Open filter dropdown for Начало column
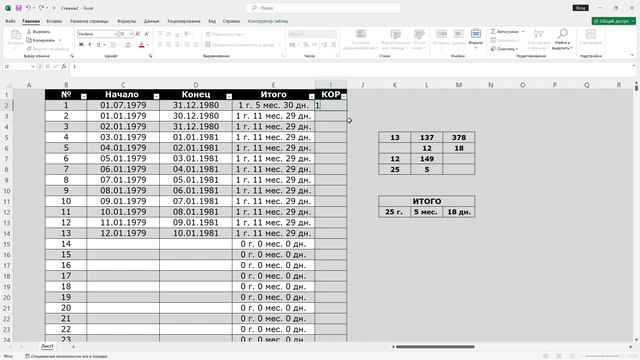This screenshot has height=360, width=640. [156, 96]
